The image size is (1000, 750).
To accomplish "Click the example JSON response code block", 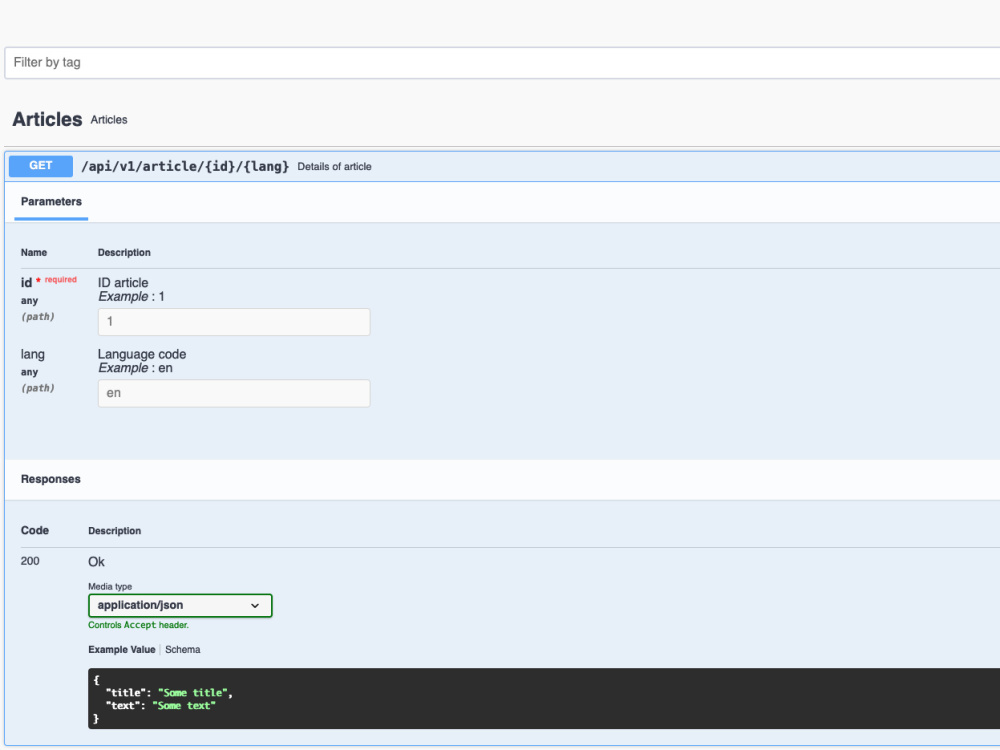I will (x=544, y=698).
